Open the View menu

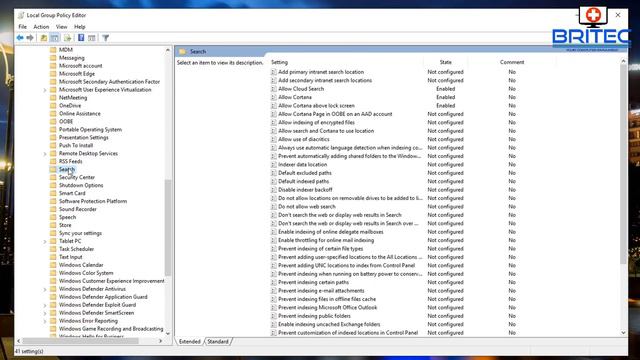62,27
